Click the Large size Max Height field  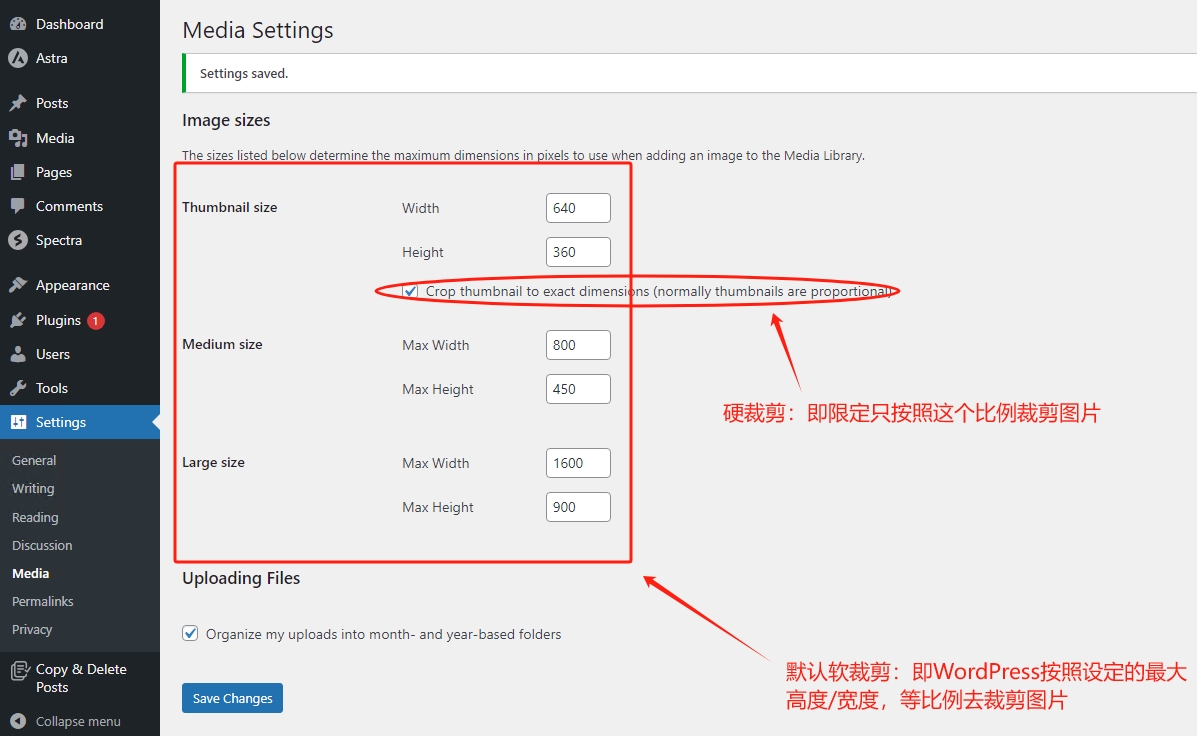point(578,507)
